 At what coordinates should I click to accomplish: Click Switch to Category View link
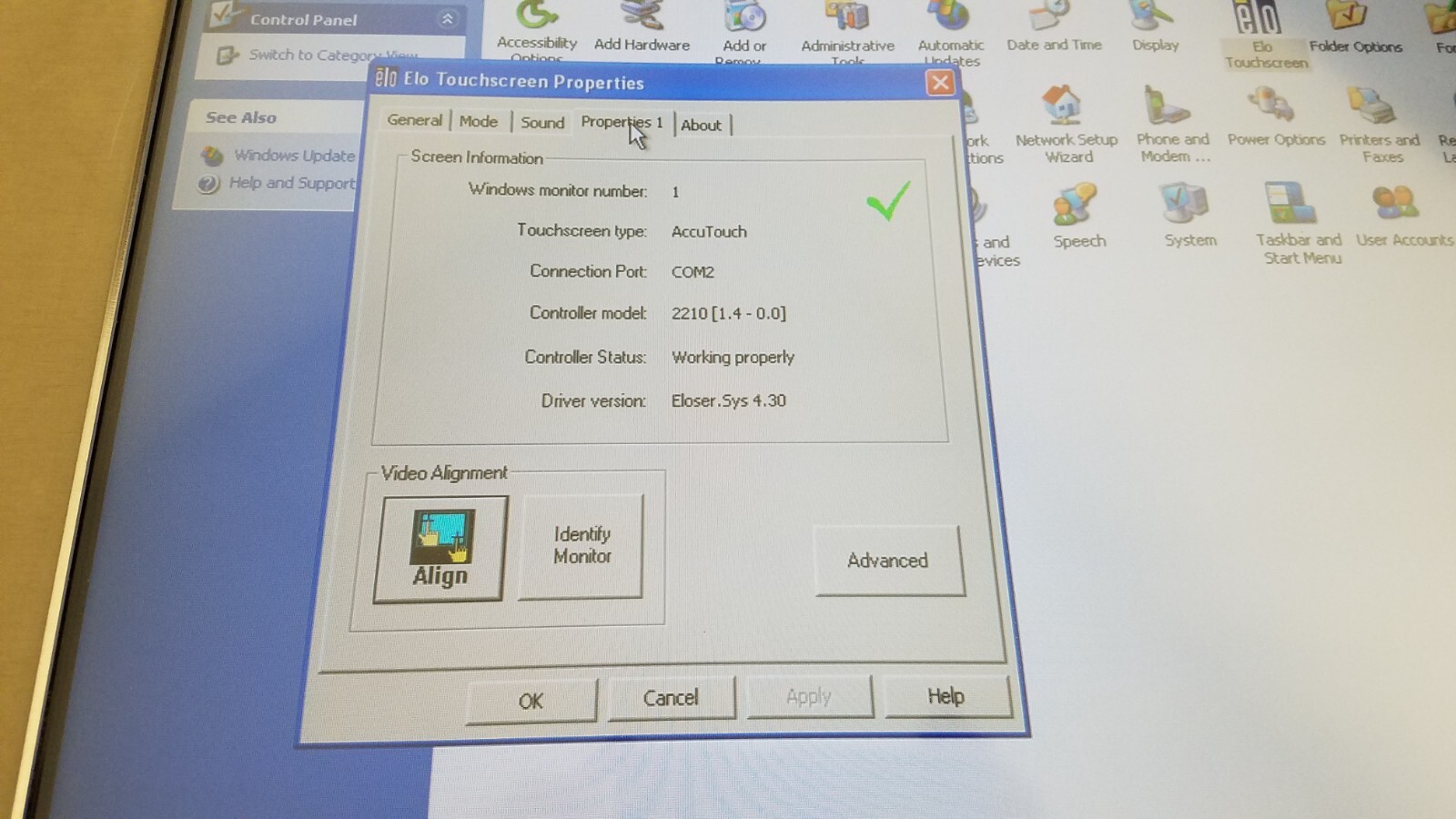(x=333, y=56)
